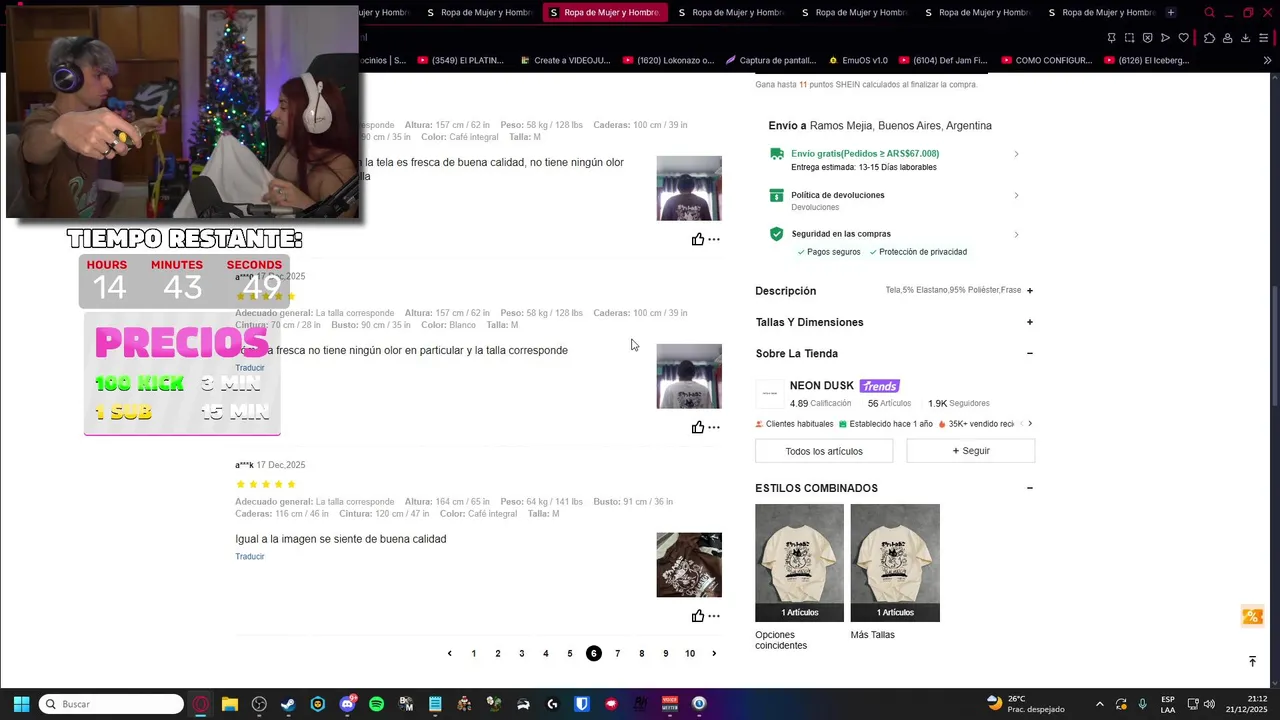Open the 'COMO CONFIGUR...' bookmark
This screenshot has height=720, width=1280.
pos(1046,60)
